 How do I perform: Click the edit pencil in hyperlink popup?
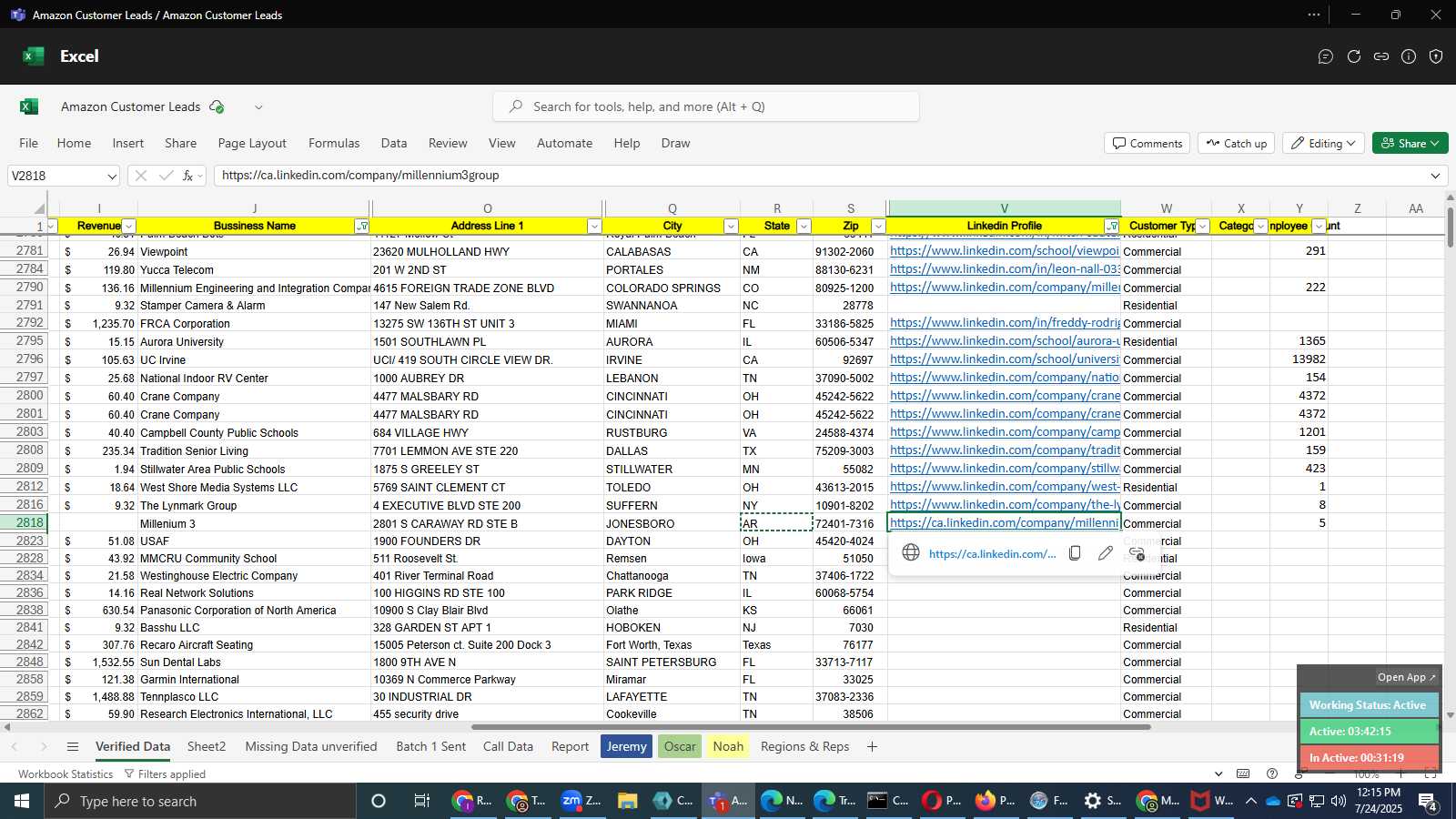tap(1106, 553)
